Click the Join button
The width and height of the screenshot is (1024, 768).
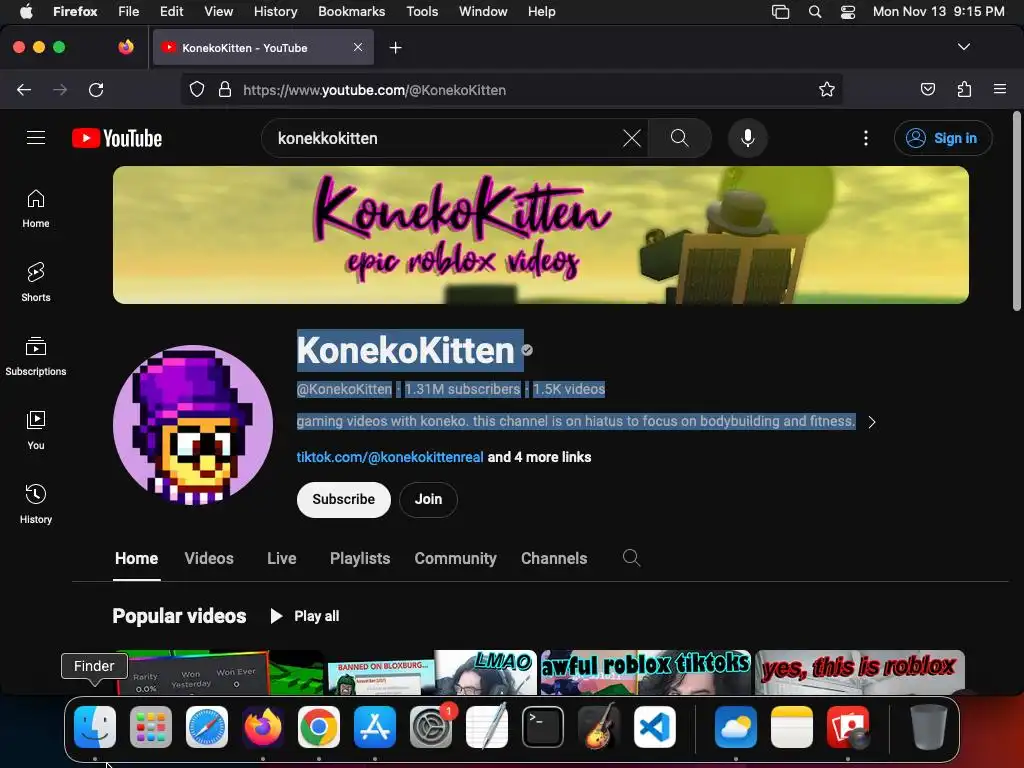[428, 500]
